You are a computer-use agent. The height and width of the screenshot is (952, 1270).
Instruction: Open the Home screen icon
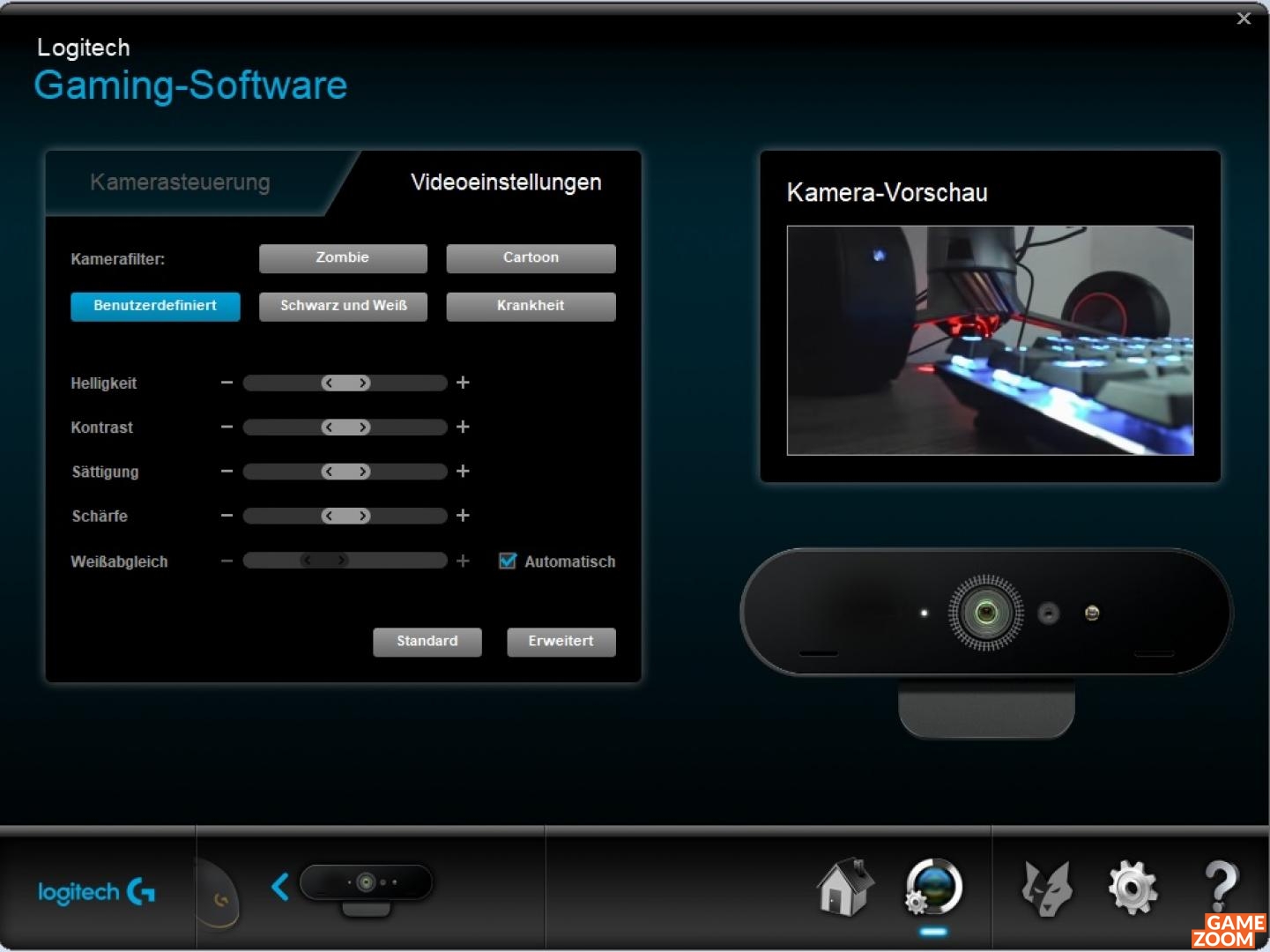pos(845,887)
